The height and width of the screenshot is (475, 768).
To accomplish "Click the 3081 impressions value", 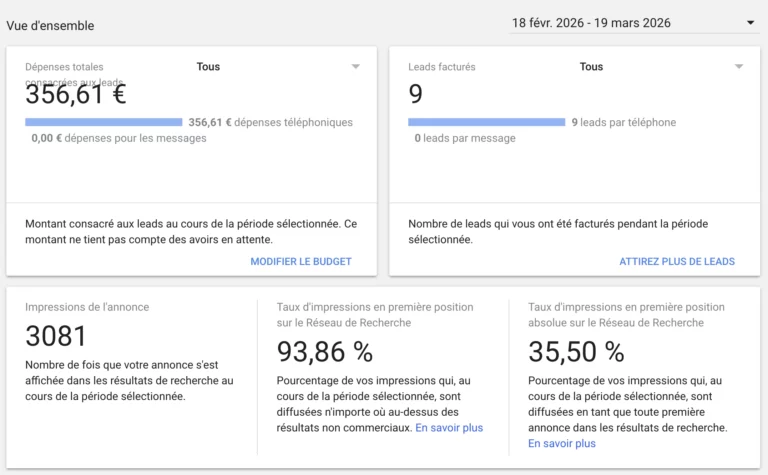I will point(56,336).
